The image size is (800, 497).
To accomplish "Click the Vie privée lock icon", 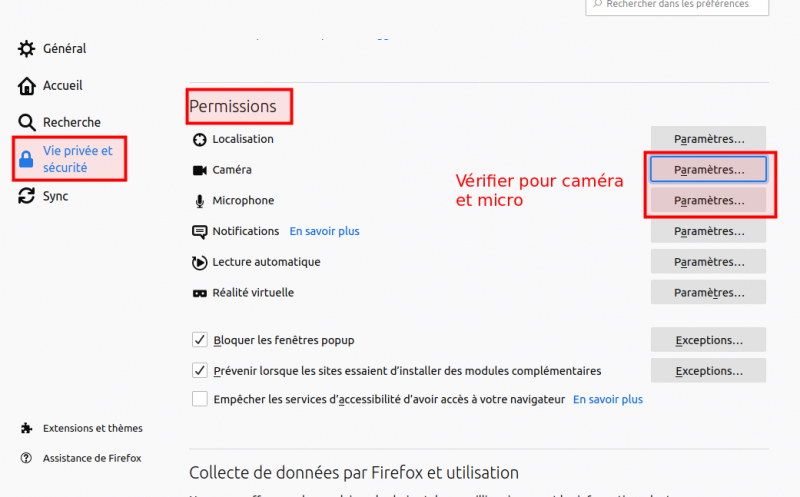I will (x=27, y=159).
